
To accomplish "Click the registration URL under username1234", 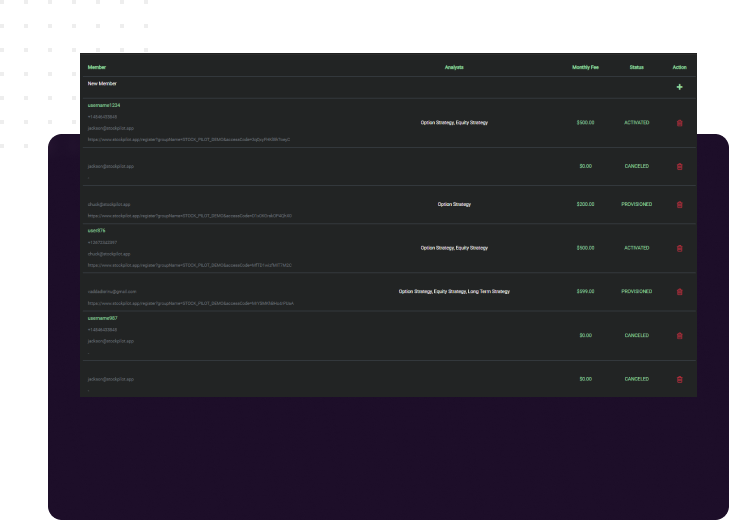I will [189, 140].
